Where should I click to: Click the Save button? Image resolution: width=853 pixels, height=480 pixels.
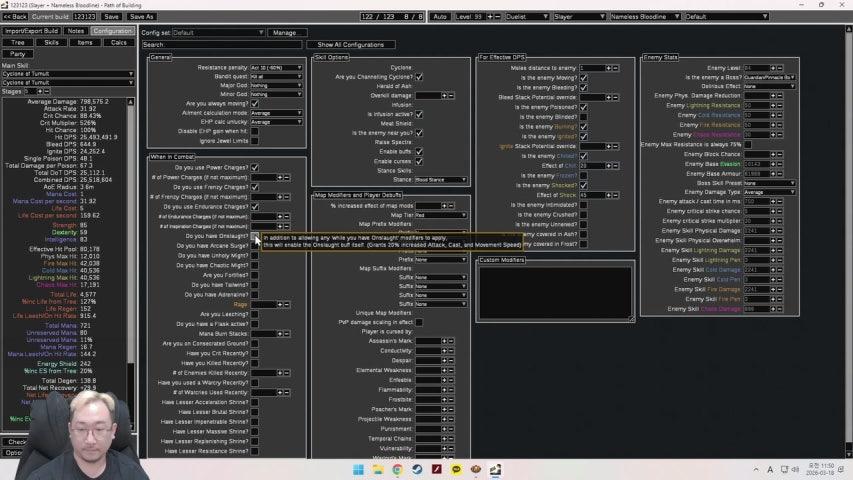(x=112, y=17)
